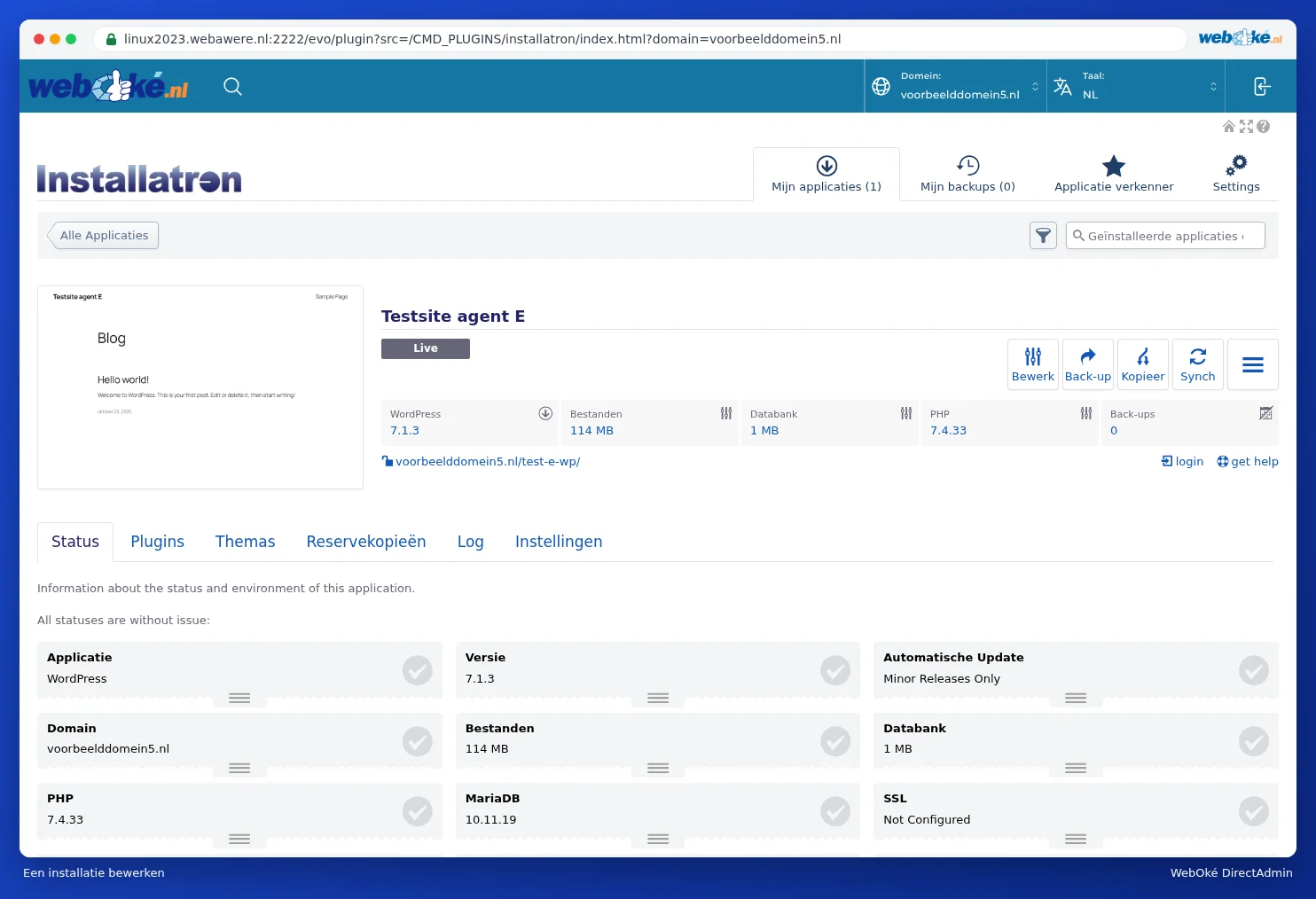Screen dimensions: 1316x899
Task: Open the hamburger menu for Testsite agent E
Action: (1253, 364)
